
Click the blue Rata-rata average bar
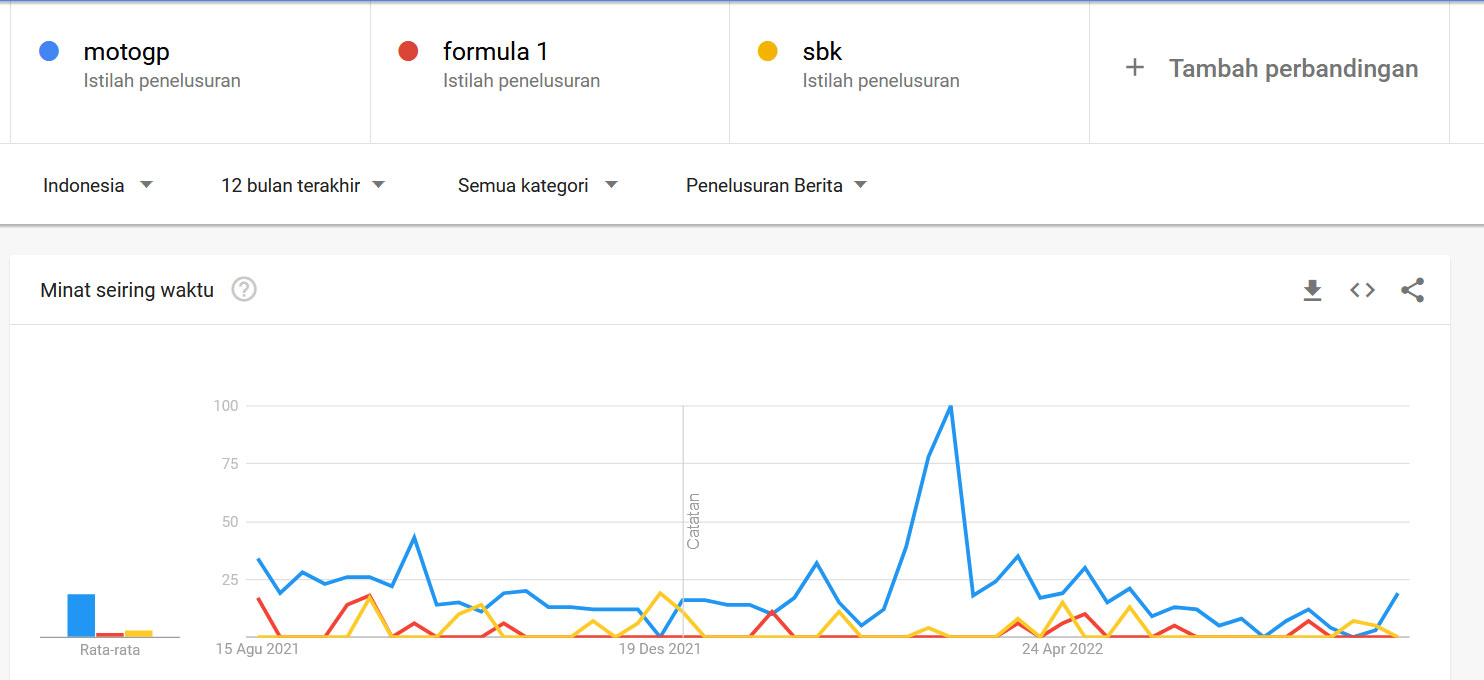point(81,615)
